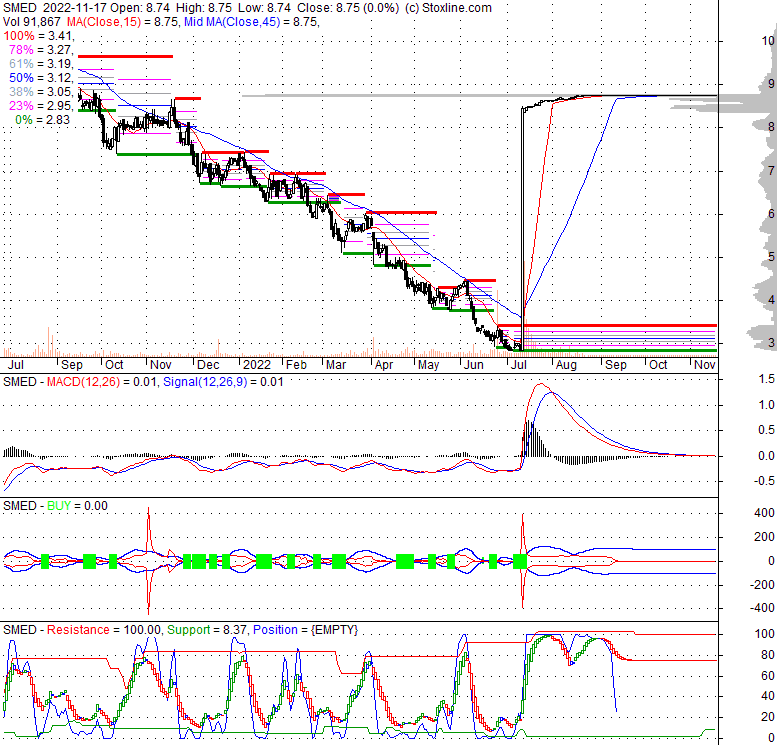Click the 'Vol 91,867' volume readout
This screenshot has width=778, height=746.
pyautogui.click(x=32, y=22)
